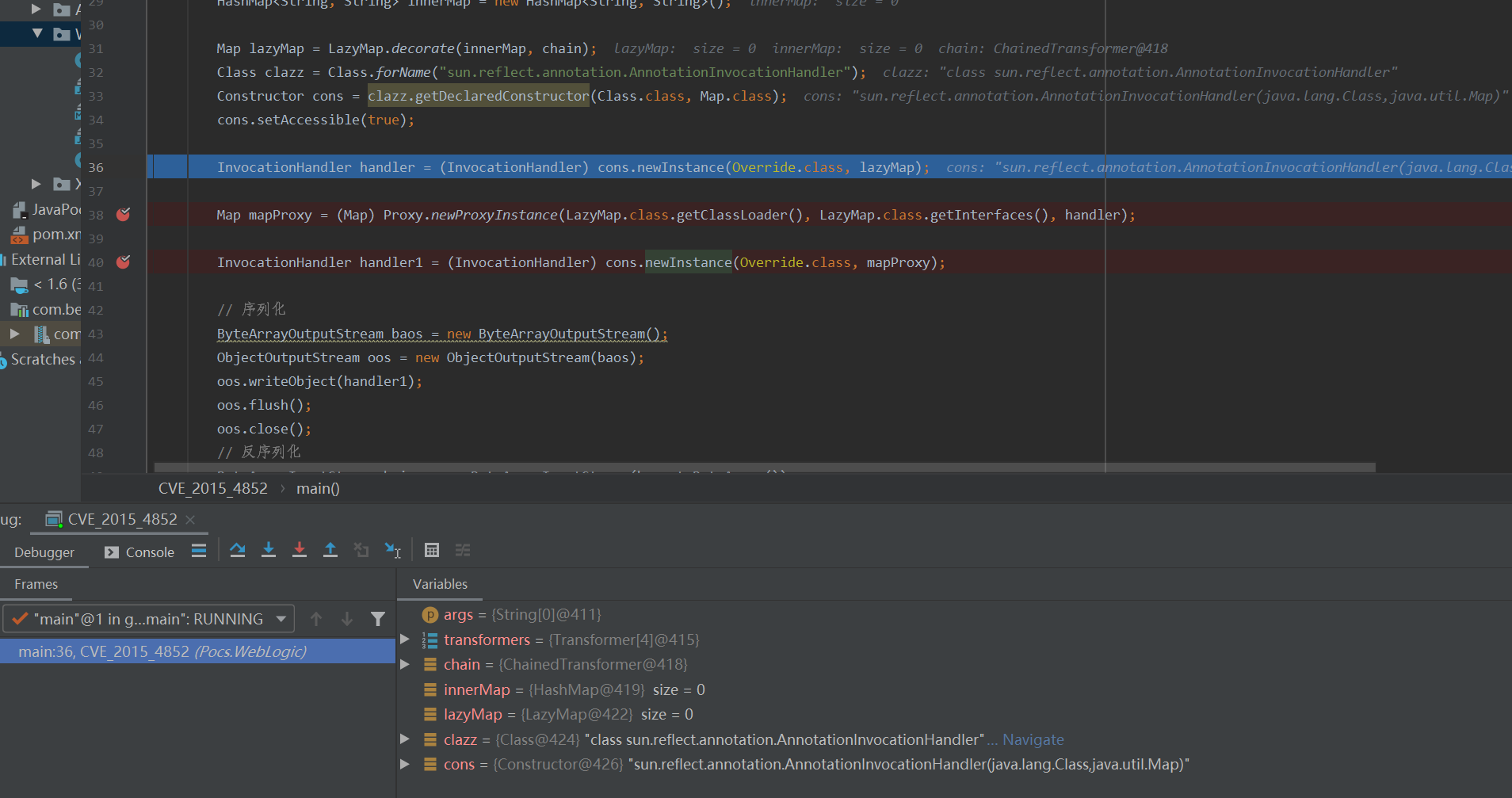
Task: Click the Step Over debugger icon
Action: click(238, 550)
